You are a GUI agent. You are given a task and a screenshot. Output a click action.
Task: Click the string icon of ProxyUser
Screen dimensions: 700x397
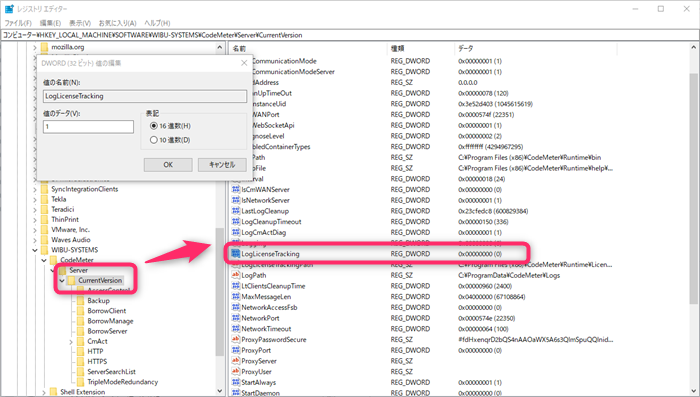[x=236, y=372]
